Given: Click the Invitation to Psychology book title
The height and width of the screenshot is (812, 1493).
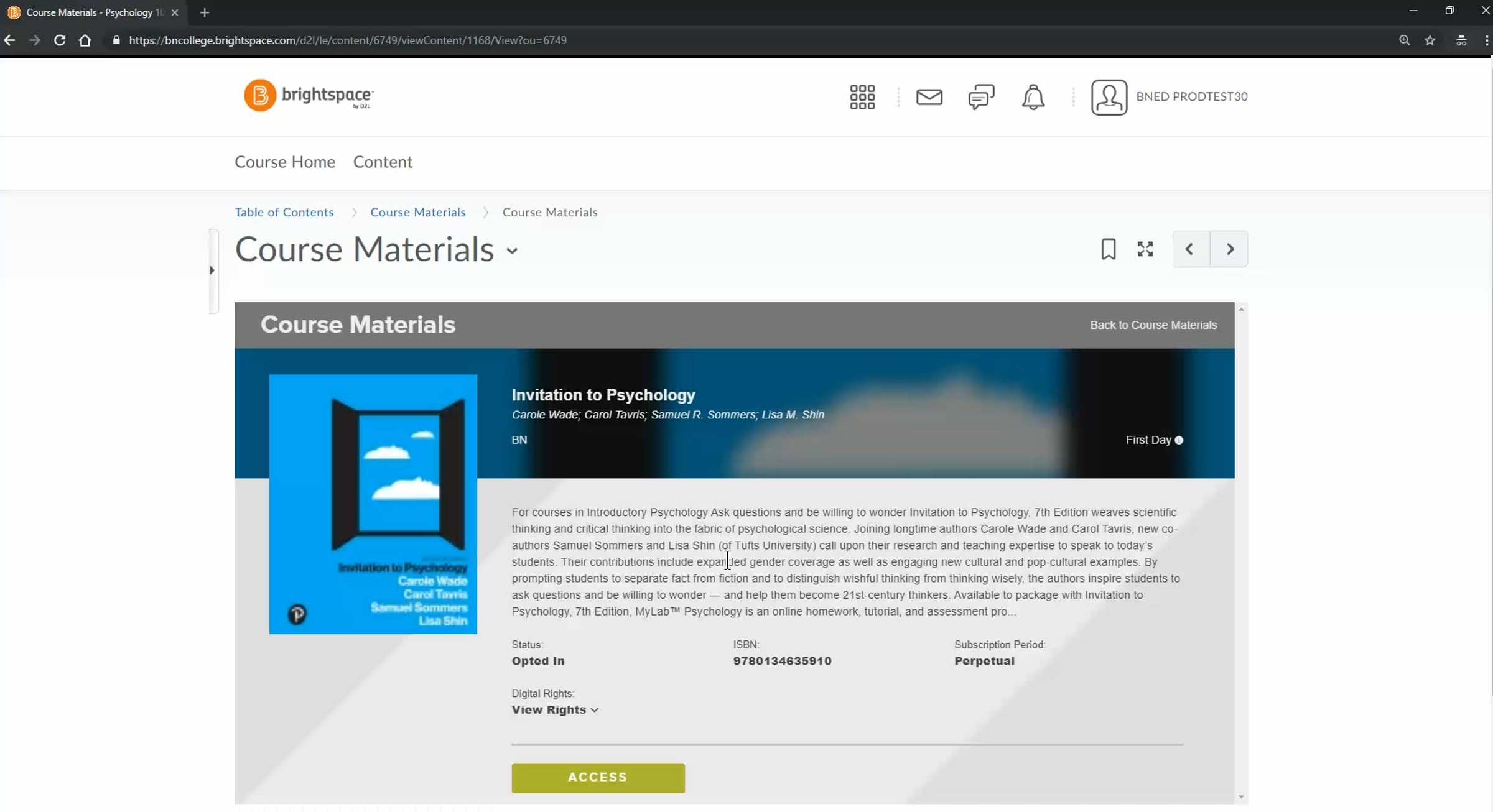Looking at the screenshot, I should coord(603,395).
